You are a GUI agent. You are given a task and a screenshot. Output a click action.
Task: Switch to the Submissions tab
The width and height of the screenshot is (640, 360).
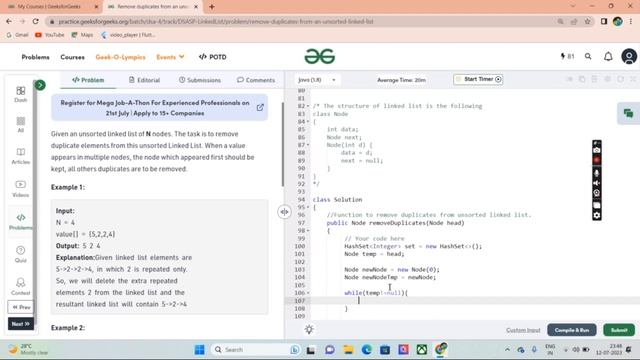(x=200, y=80)
